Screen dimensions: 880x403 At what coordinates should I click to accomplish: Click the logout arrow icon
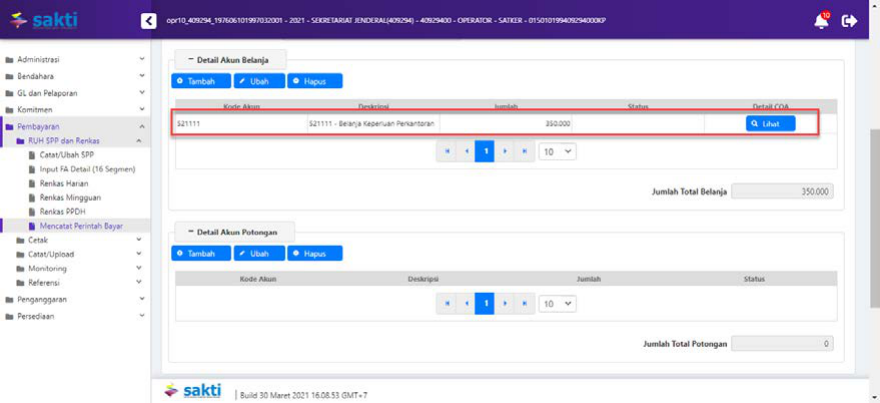(x=849, y=21)
